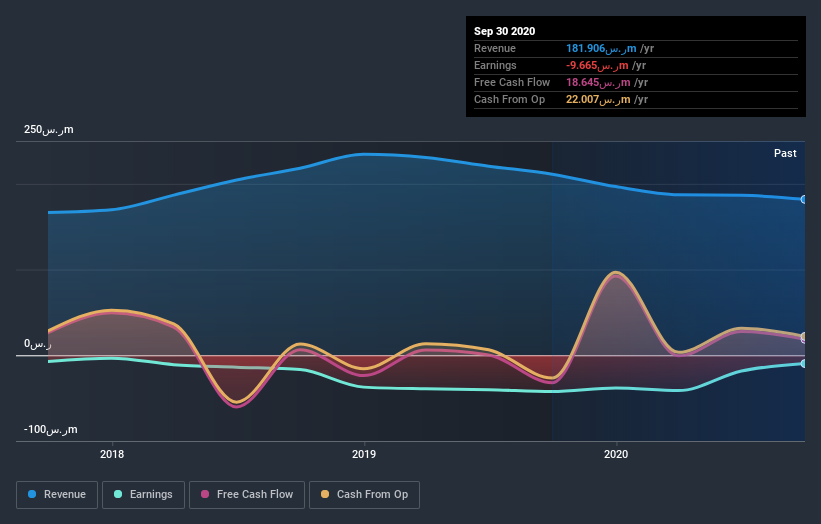Viewport: 821px width, 524px height.
Task: Click the orange Cash From Op endpoint marker
Action: [x=804, y=336]
